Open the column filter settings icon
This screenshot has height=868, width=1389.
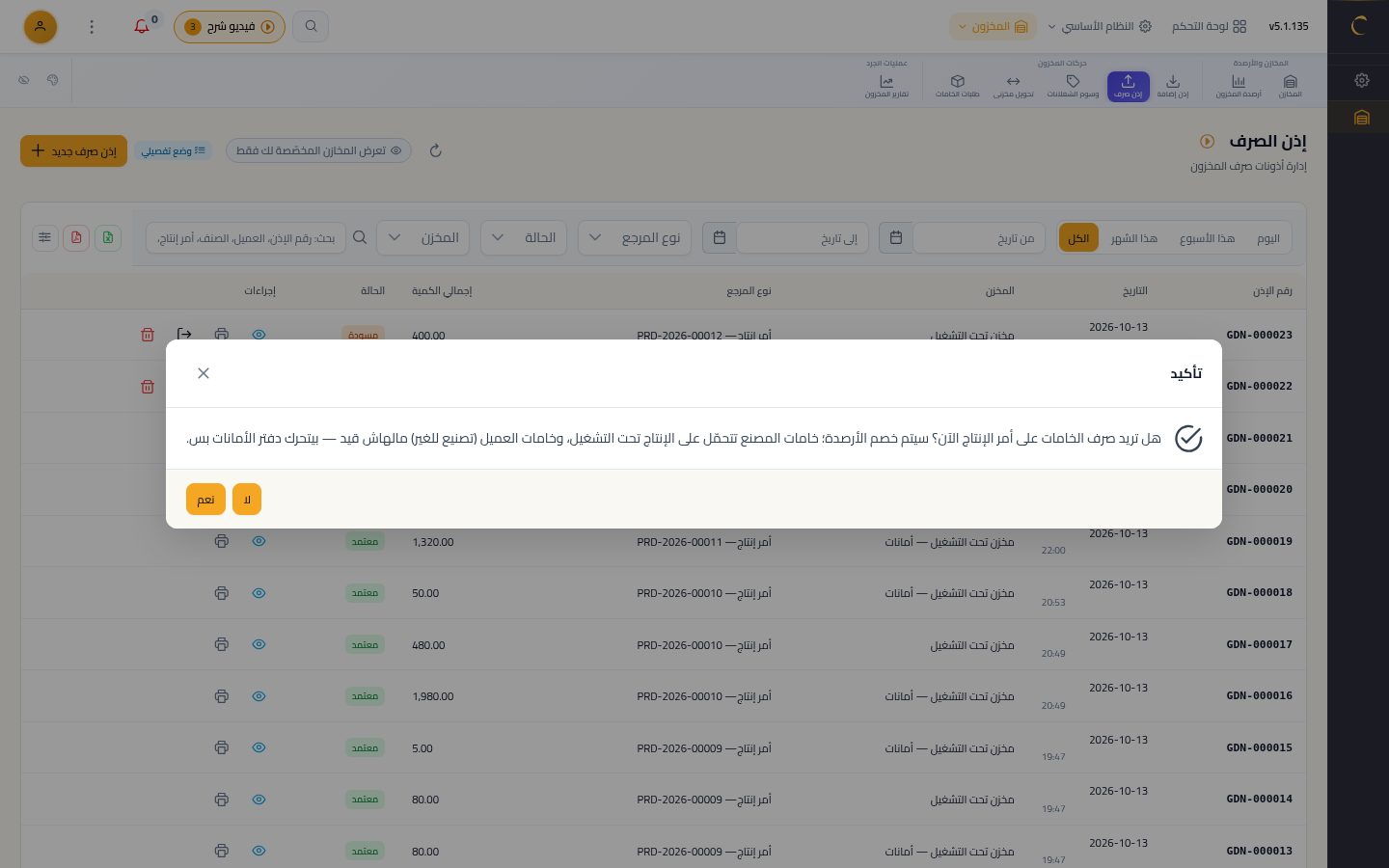pos(45,237)
